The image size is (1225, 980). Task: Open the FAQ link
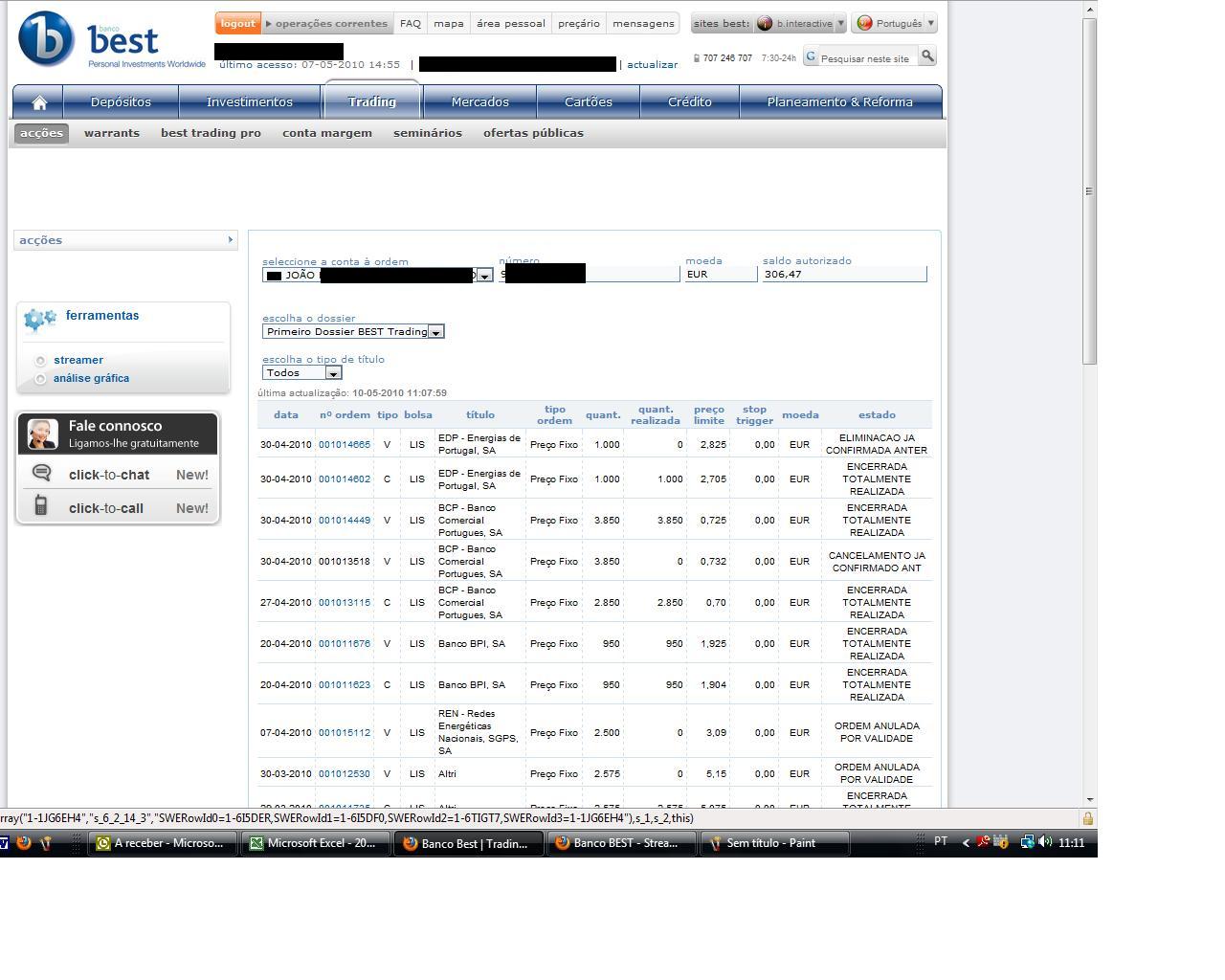410,23
